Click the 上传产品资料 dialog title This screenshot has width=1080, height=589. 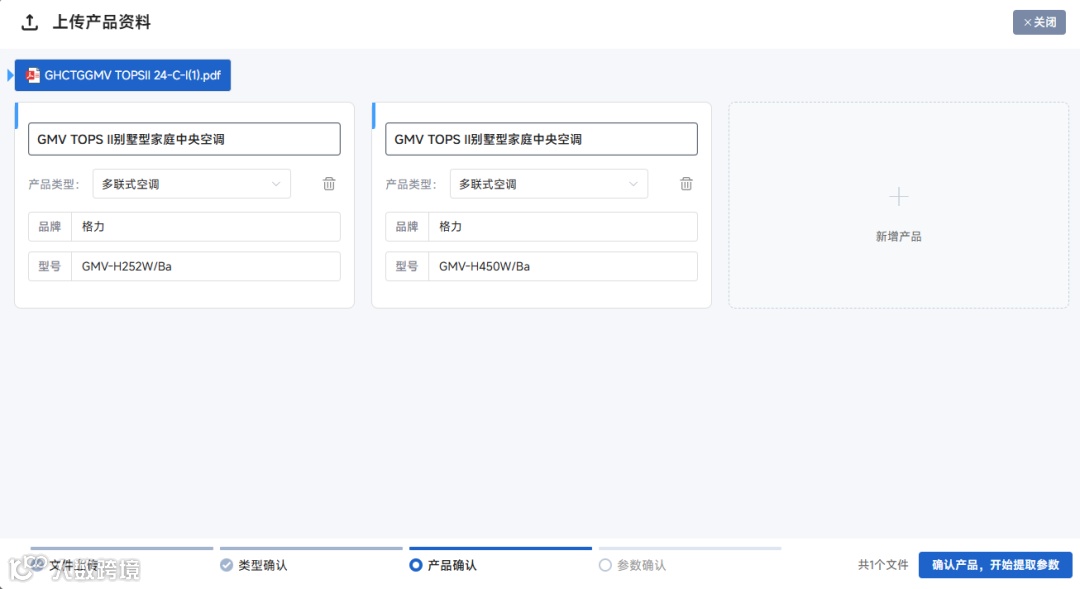(x=102, y=22)
